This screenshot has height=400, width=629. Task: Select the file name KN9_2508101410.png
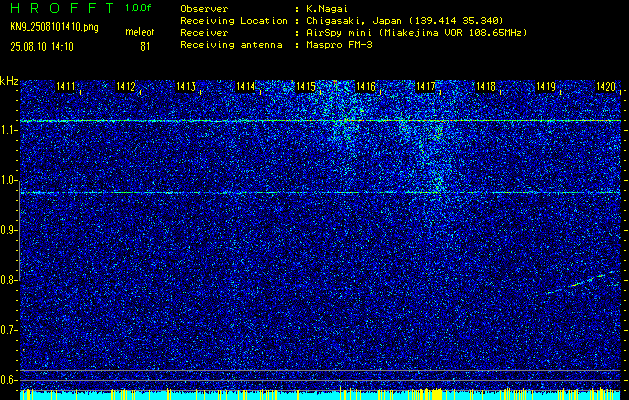(54, 28)
